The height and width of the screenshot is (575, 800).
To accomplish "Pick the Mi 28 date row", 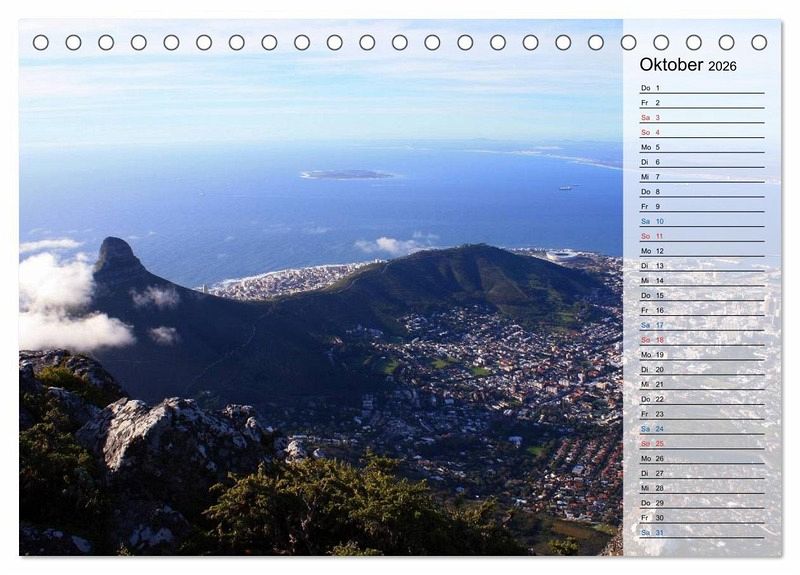I will pos(701,488).
